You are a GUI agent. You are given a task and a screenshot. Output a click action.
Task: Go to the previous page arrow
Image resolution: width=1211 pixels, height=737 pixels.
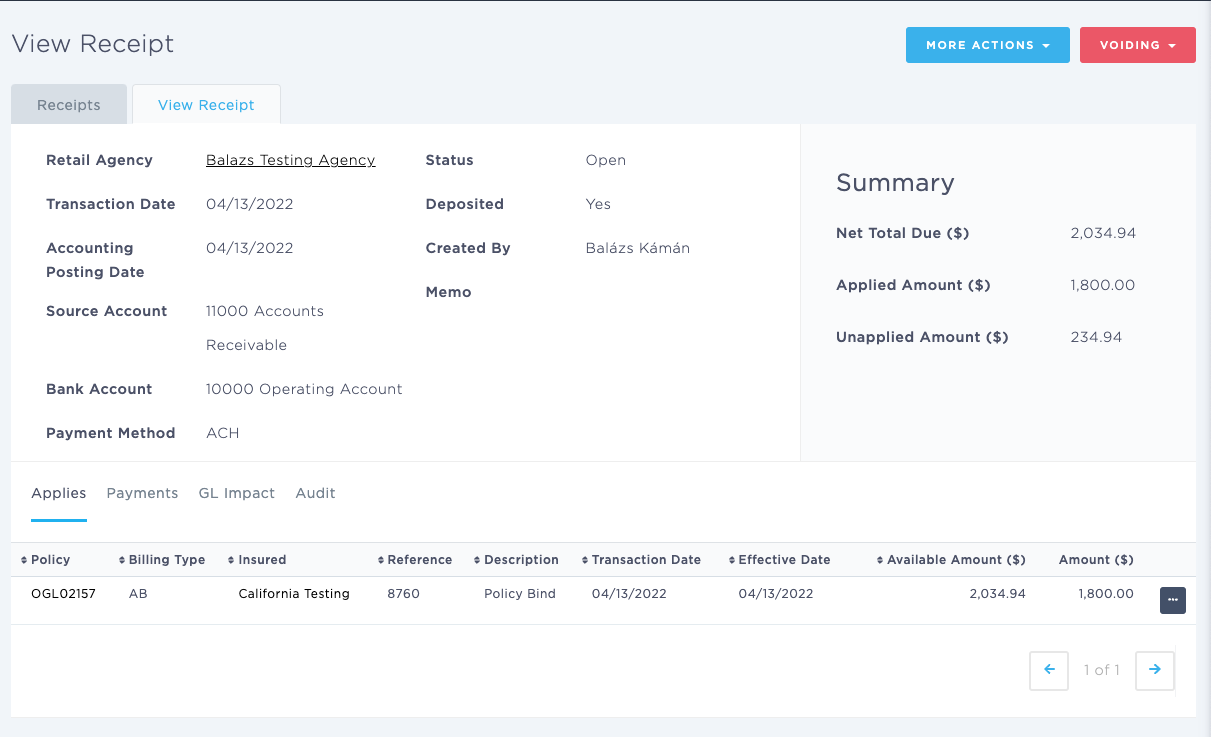[x=1049, y=671]
